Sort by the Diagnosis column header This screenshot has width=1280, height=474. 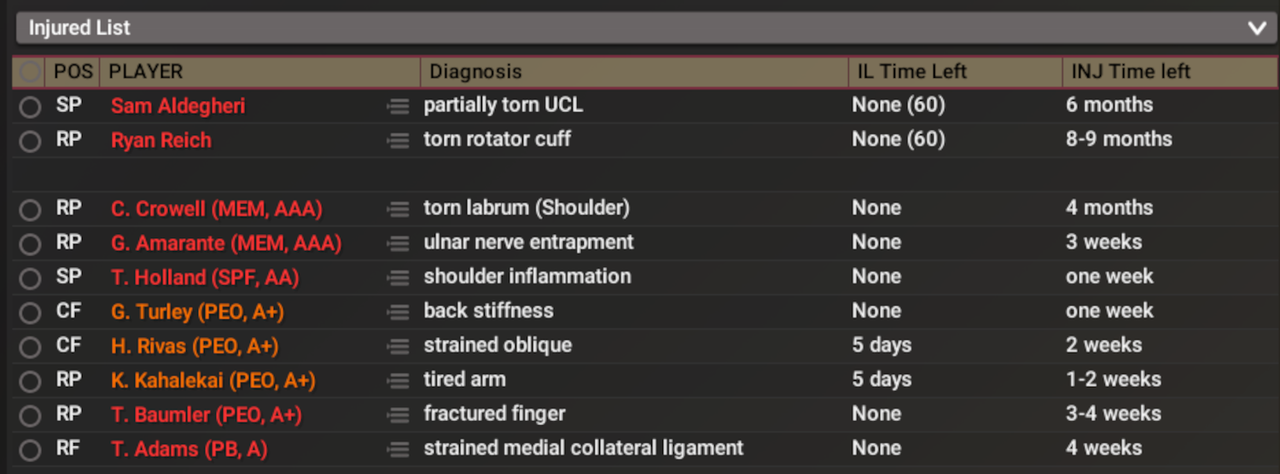coord(476,72)
